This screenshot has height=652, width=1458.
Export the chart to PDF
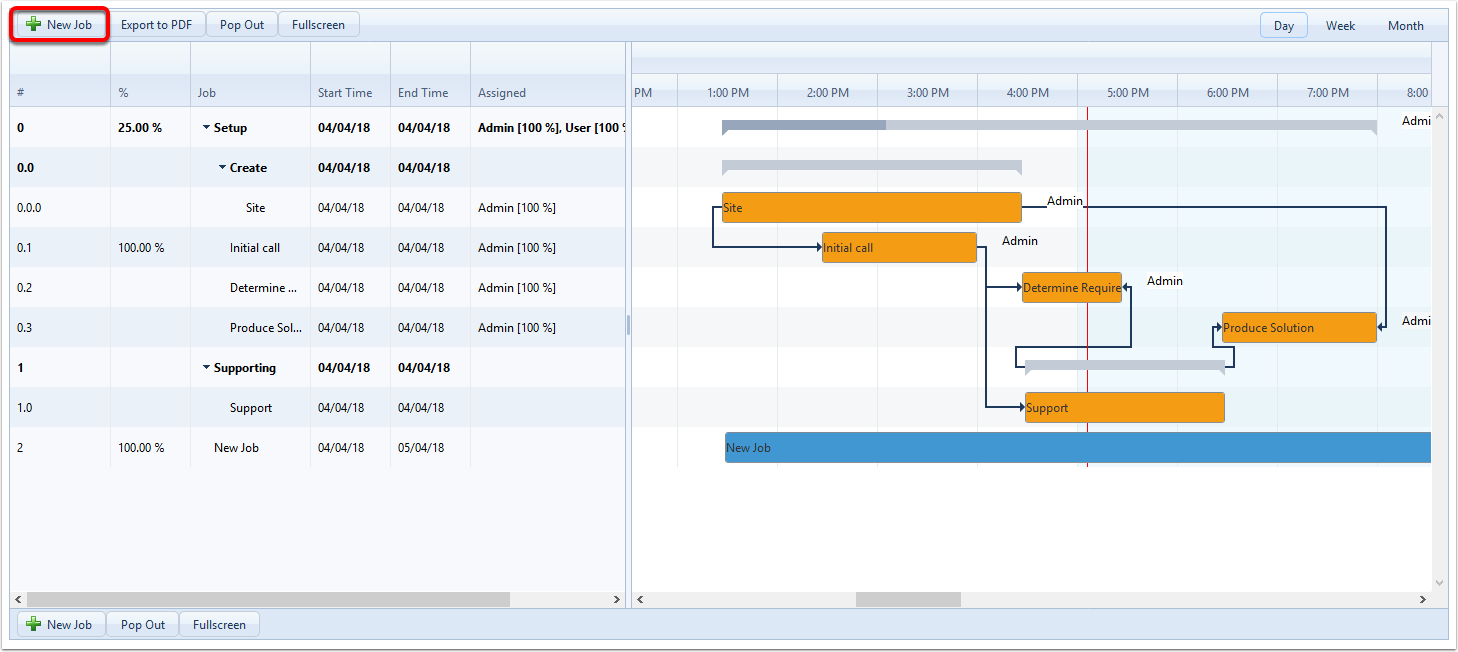click(156, 25)
